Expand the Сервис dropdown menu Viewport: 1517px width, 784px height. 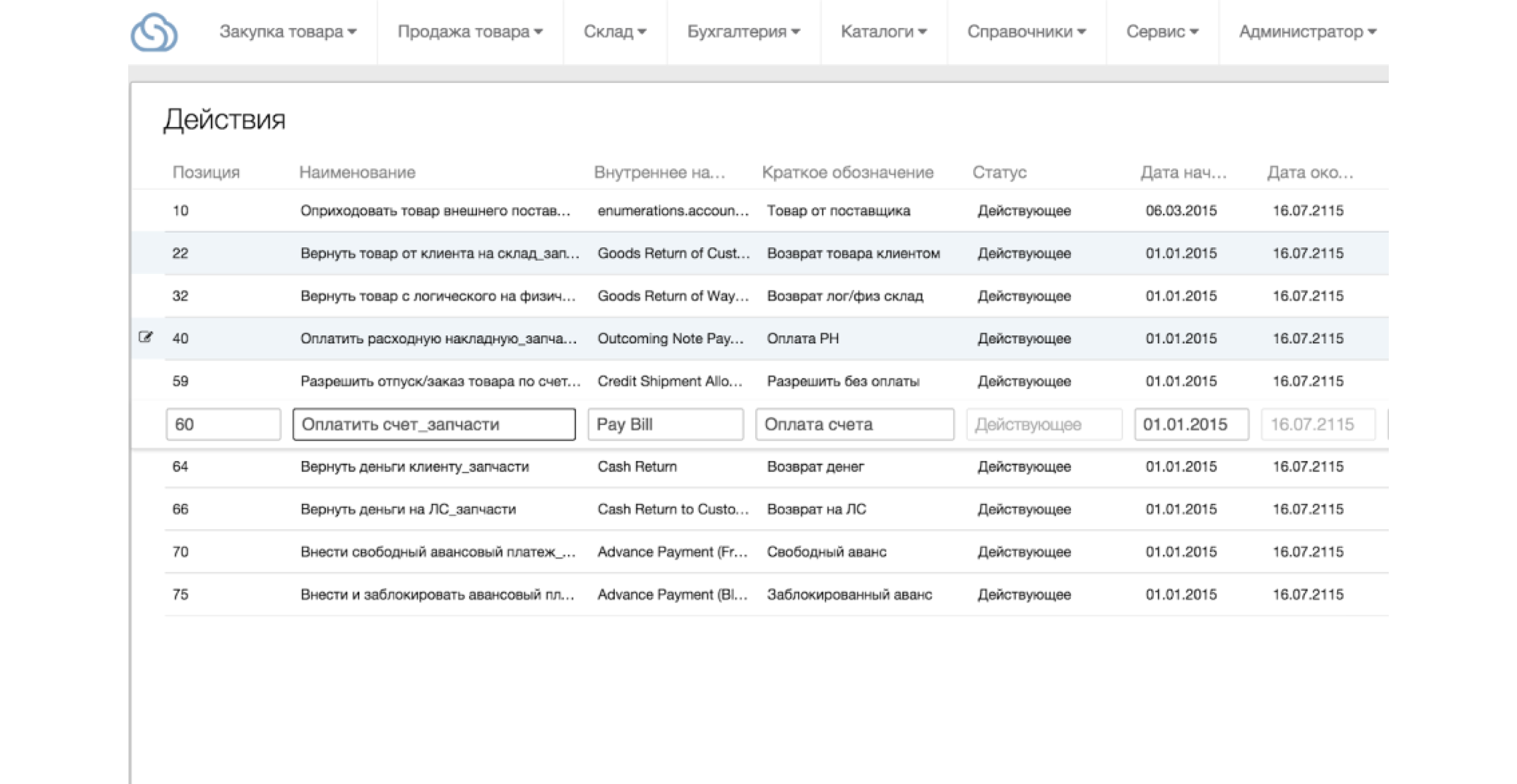(x=1194, y=32)
